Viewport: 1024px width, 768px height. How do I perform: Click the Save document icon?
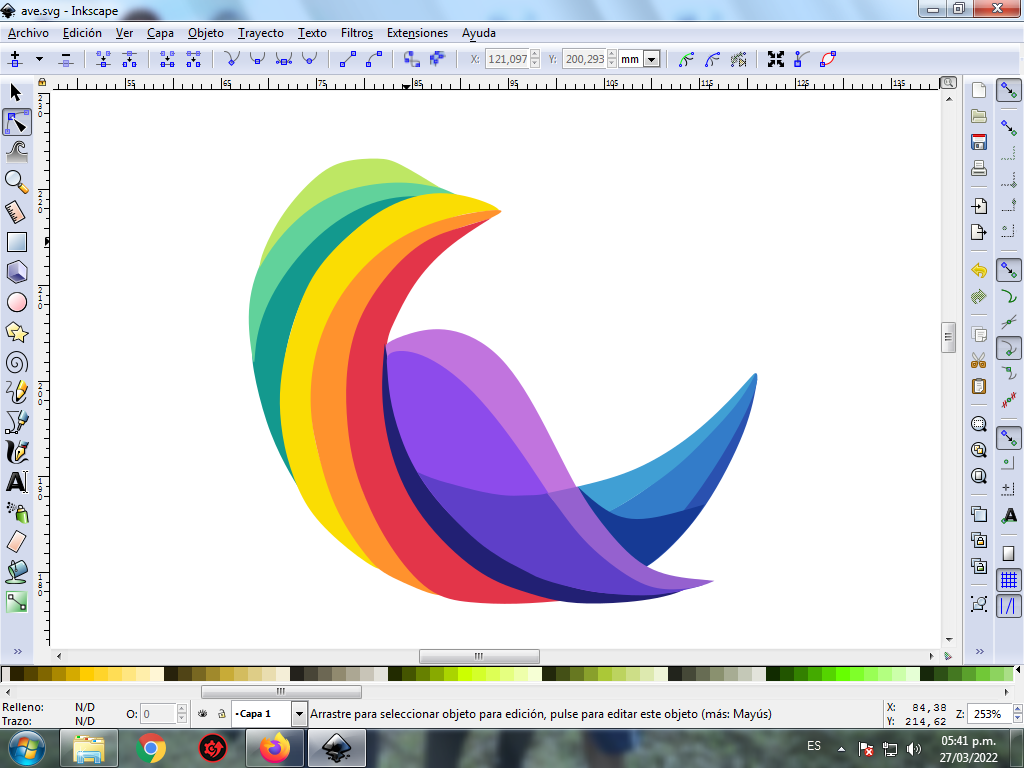(979, 142)
